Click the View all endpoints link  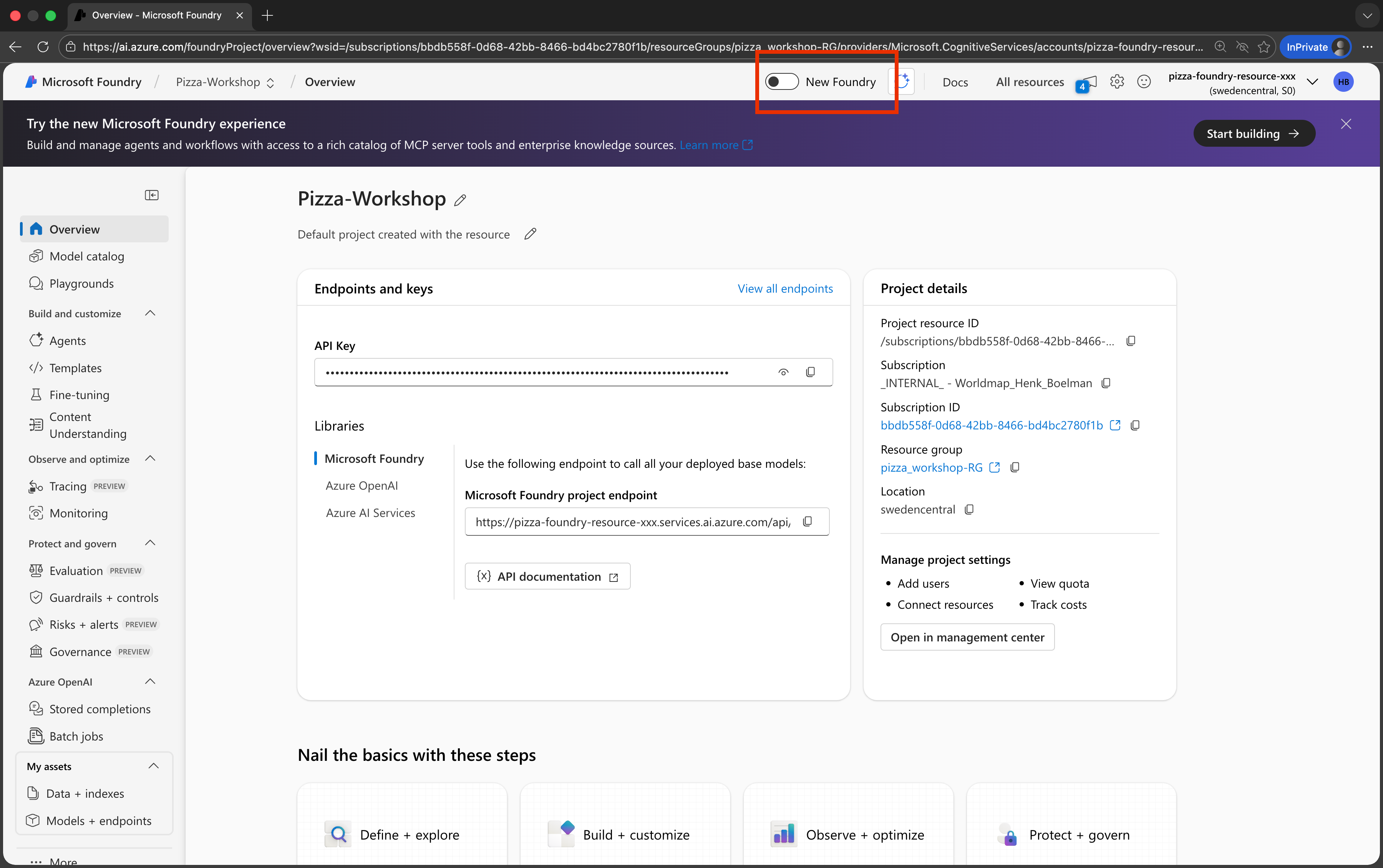[785, 289]
